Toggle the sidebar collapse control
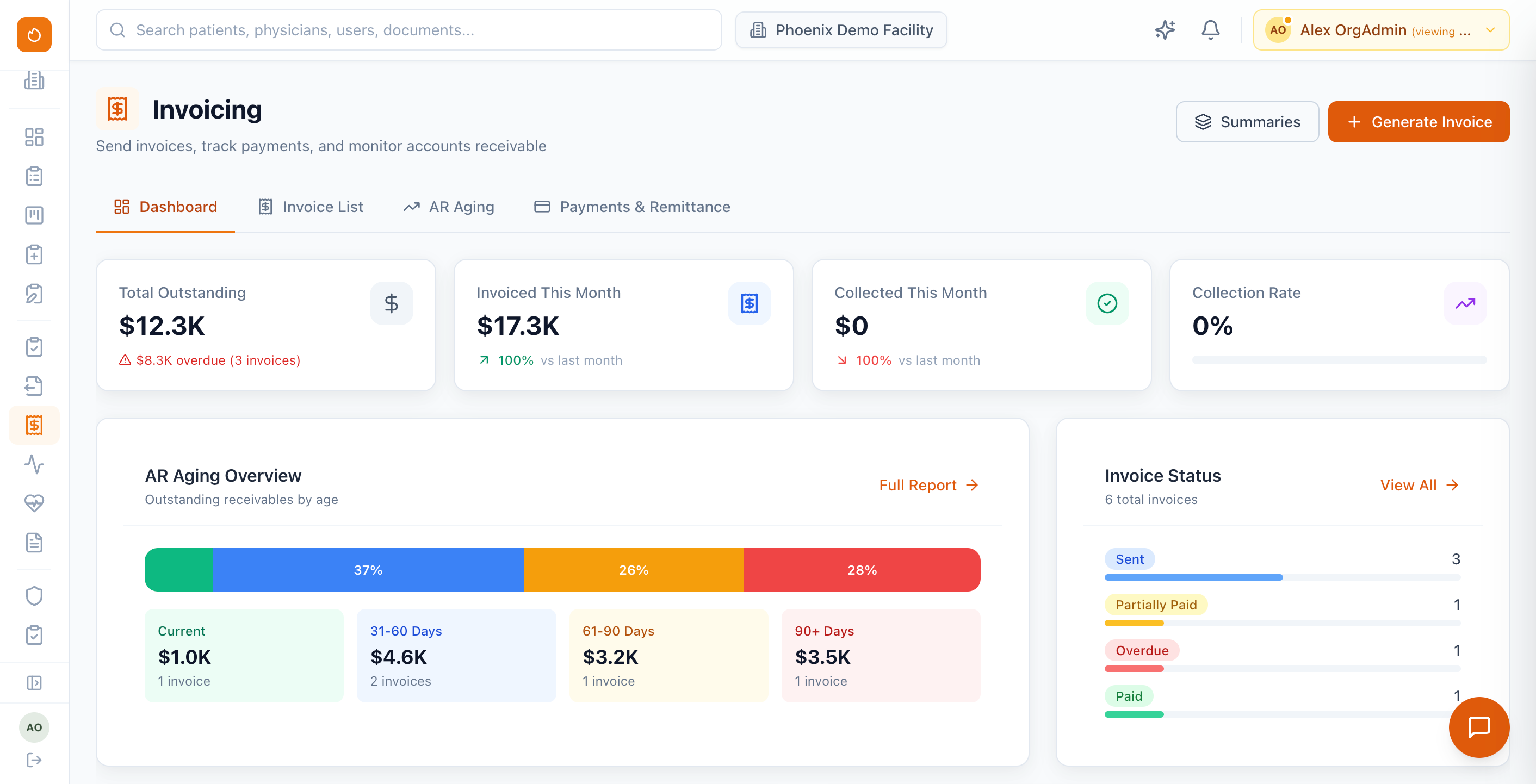 34,683
